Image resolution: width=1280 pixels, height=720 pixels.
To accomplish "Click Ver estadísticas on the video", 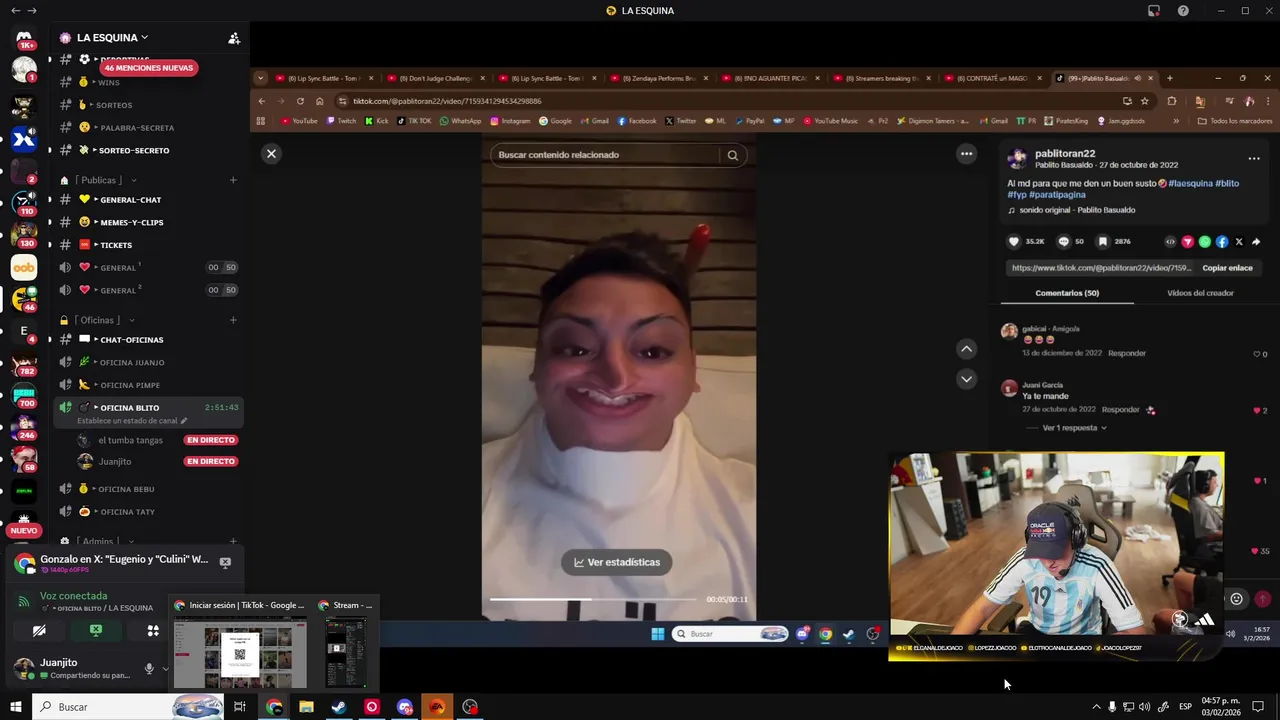I will click(x=617, y=562).
